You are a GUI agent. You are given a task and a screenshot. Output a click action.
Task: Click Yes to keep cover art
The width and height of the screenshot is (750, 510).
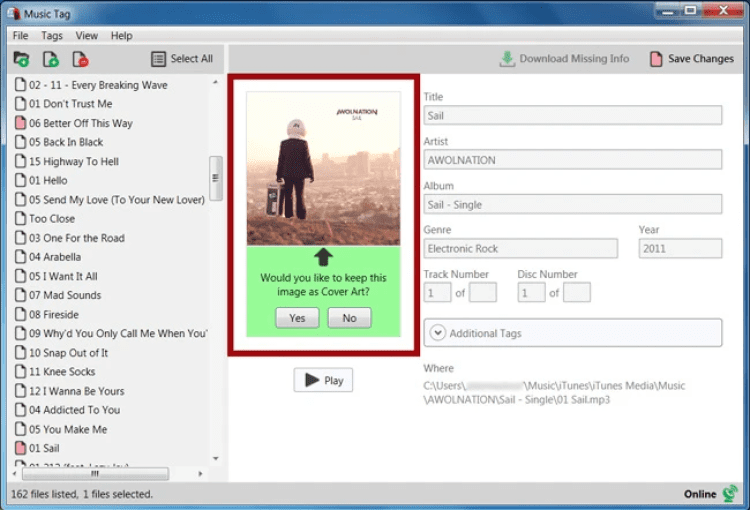(x=297, y=318)
